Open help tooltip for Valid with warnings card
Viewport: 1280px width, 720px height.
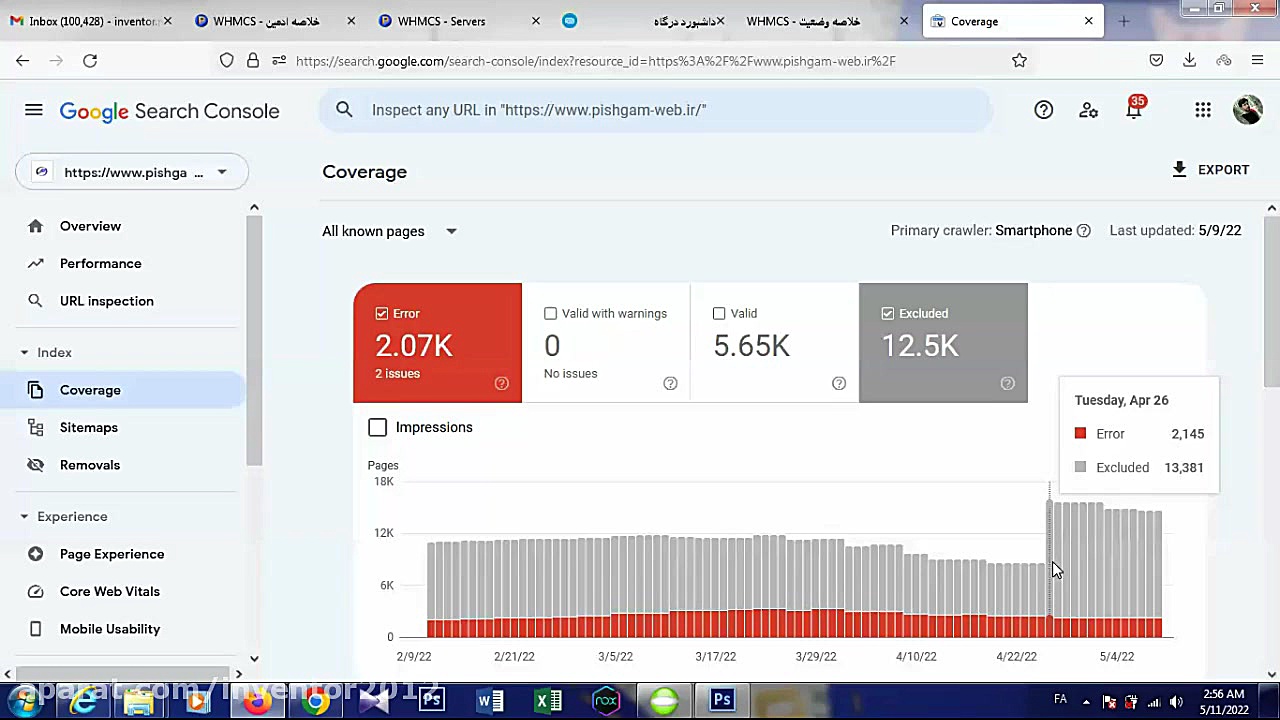click(670, 383)
